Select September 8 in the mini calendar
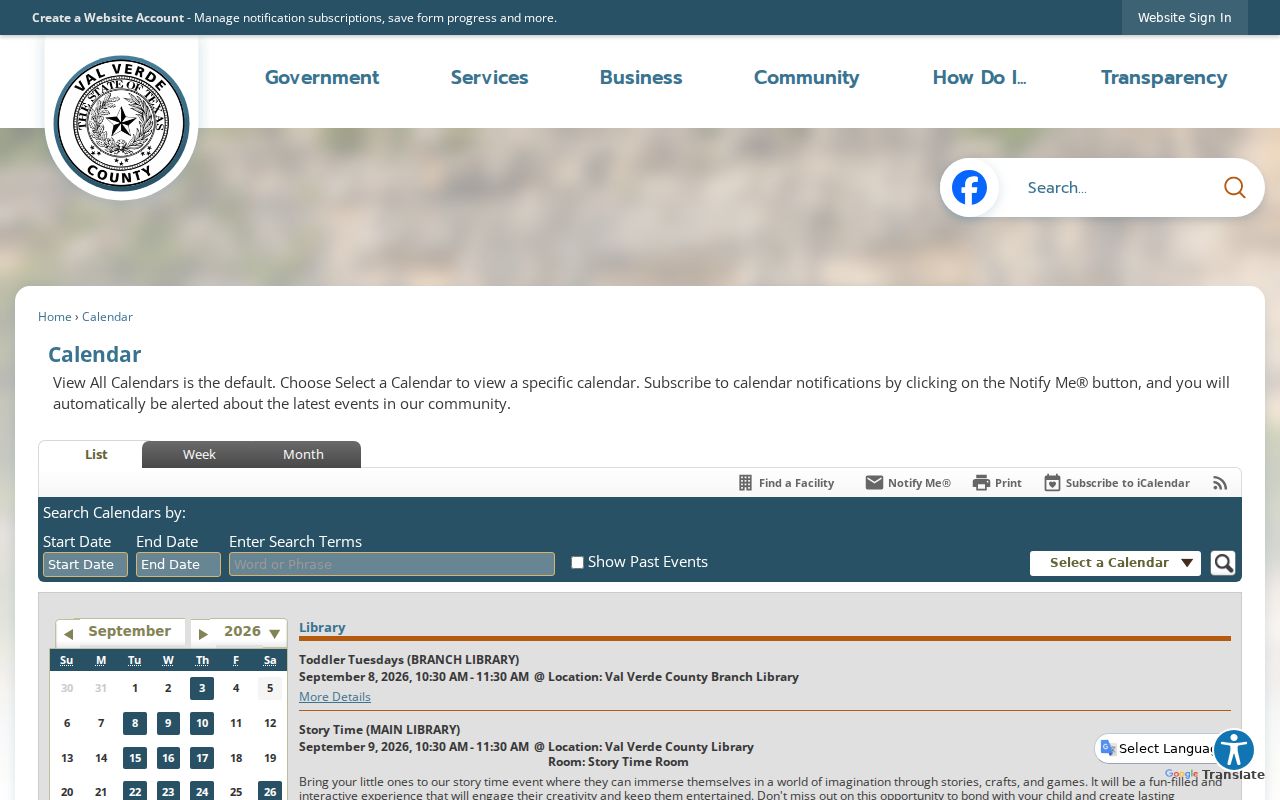This screenshot has width=1280, height=800. tap(135, 723)
